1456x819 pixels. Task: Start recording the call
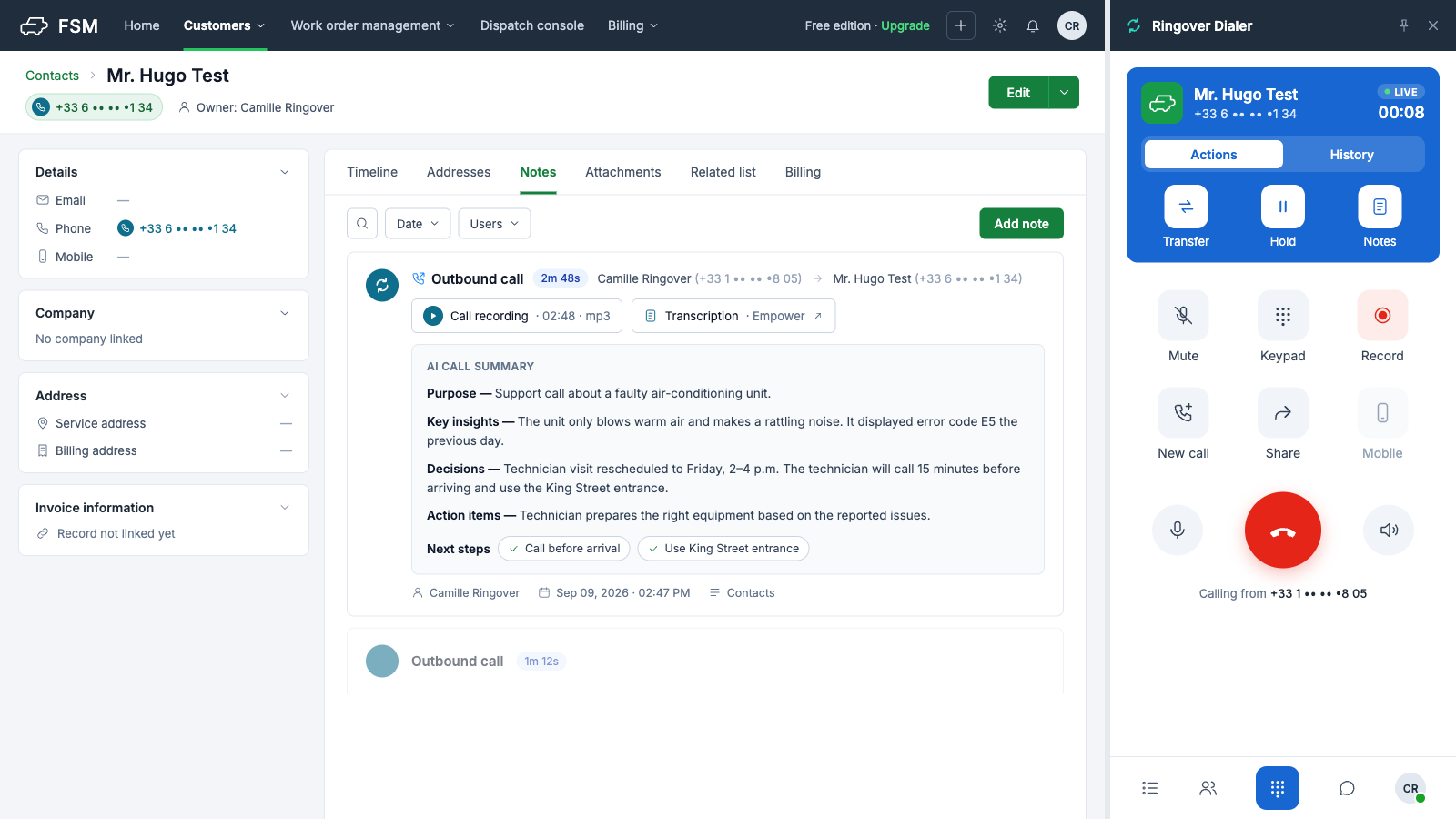tap(1382, 316)
